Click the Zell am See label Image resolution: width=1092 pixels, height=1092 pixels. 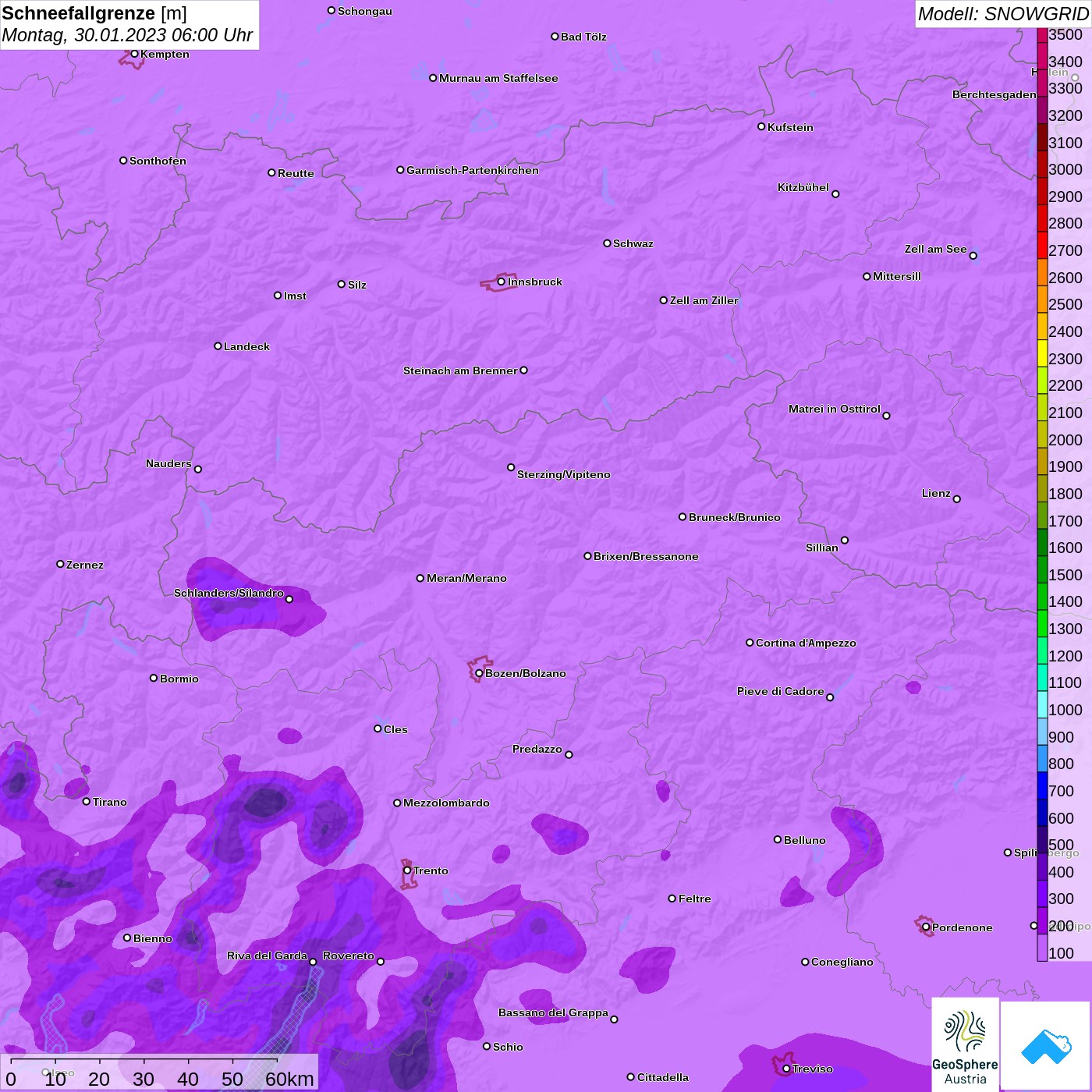tap(936, 249)
